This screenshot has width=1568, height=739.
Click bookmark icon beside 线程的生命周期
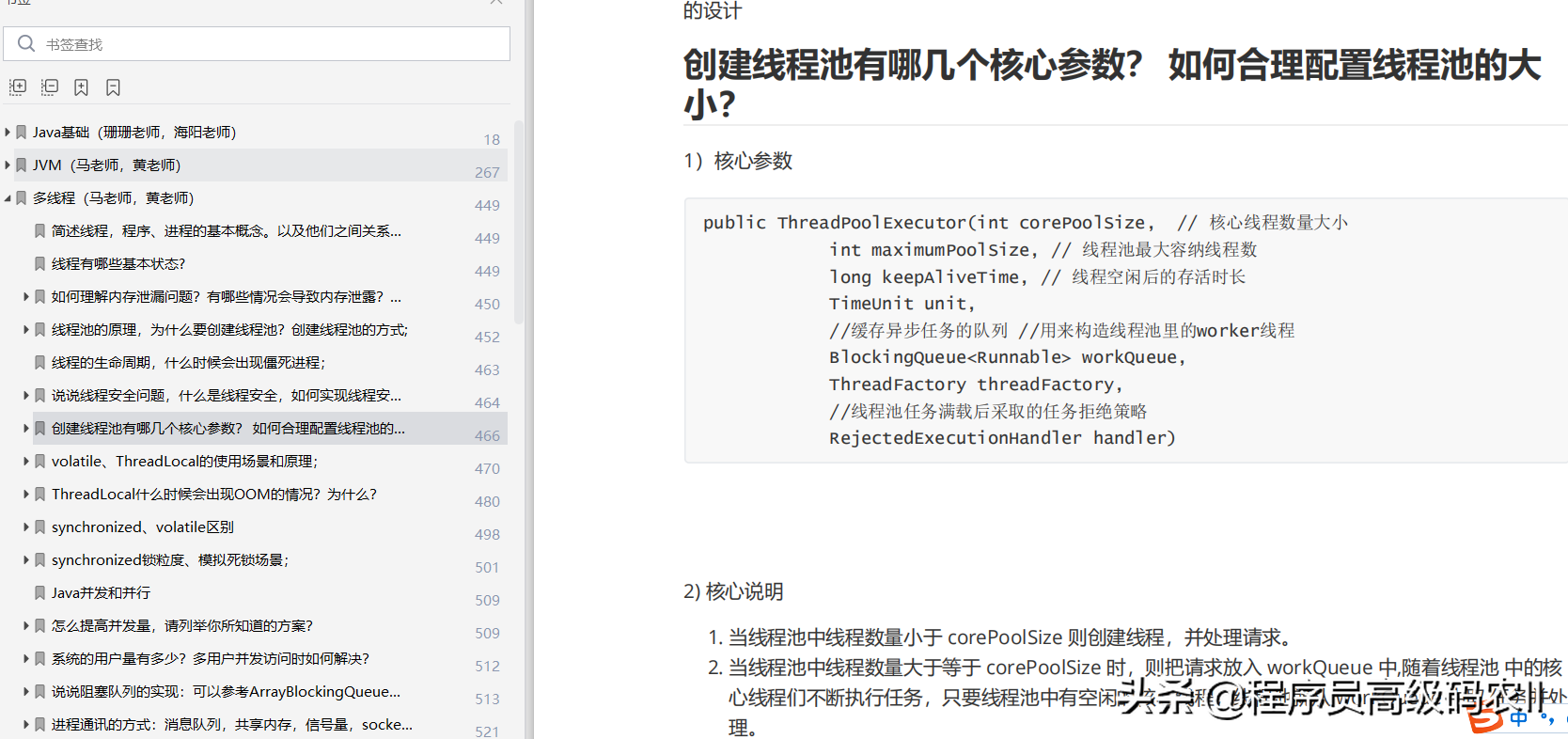pos(39,363)
